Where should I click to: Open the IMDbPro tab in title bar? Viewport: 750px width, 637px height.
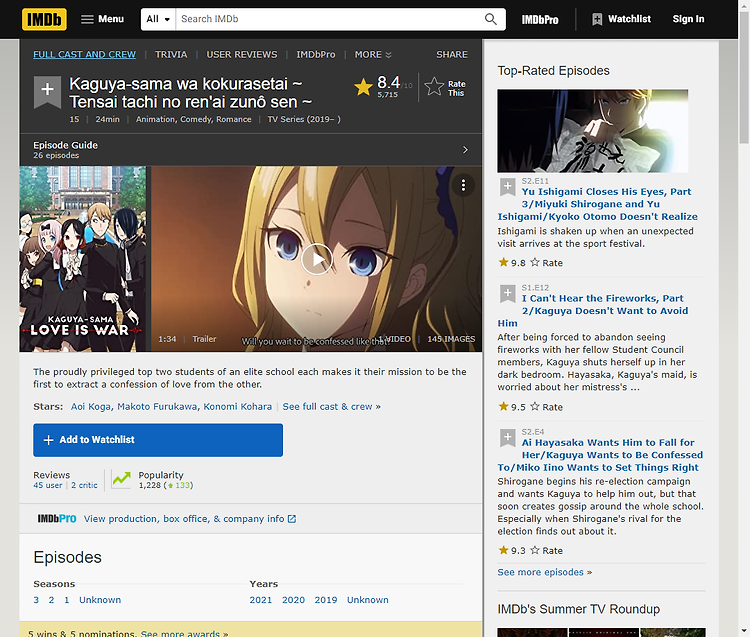coord(316,55)
